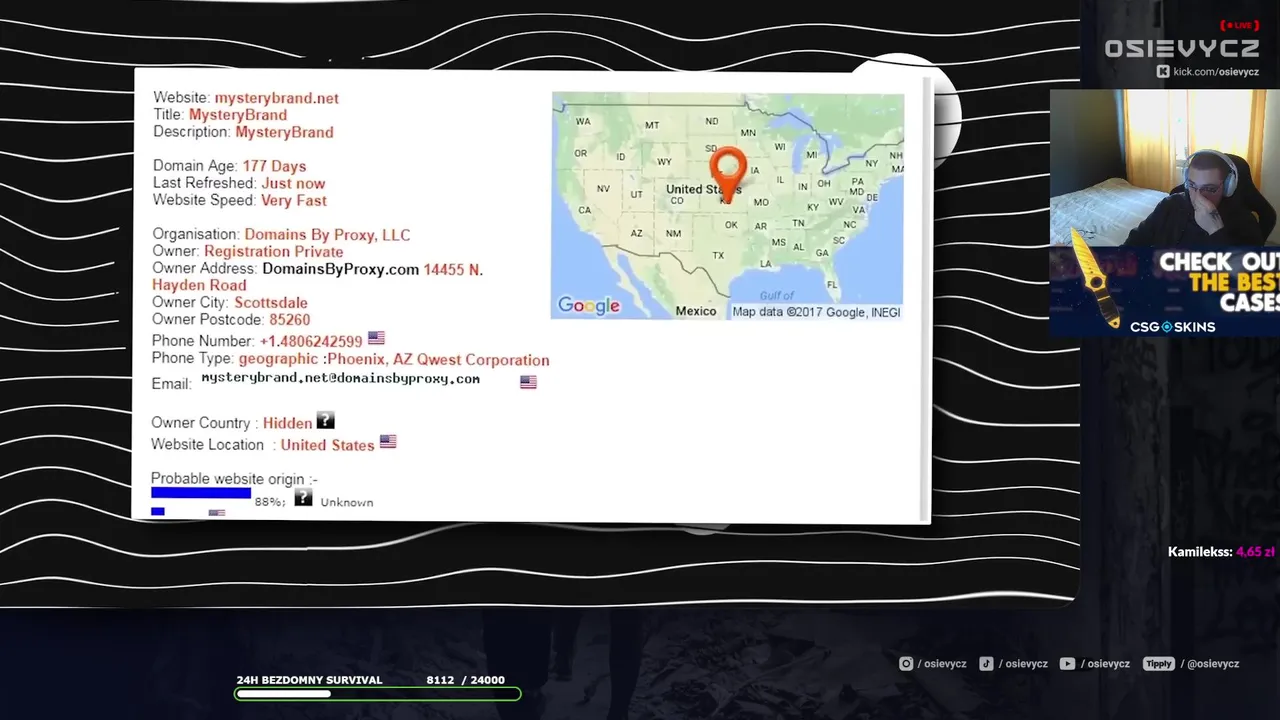
Task: Click the 'Just now' last refreshed value
Action: point(293,183)
